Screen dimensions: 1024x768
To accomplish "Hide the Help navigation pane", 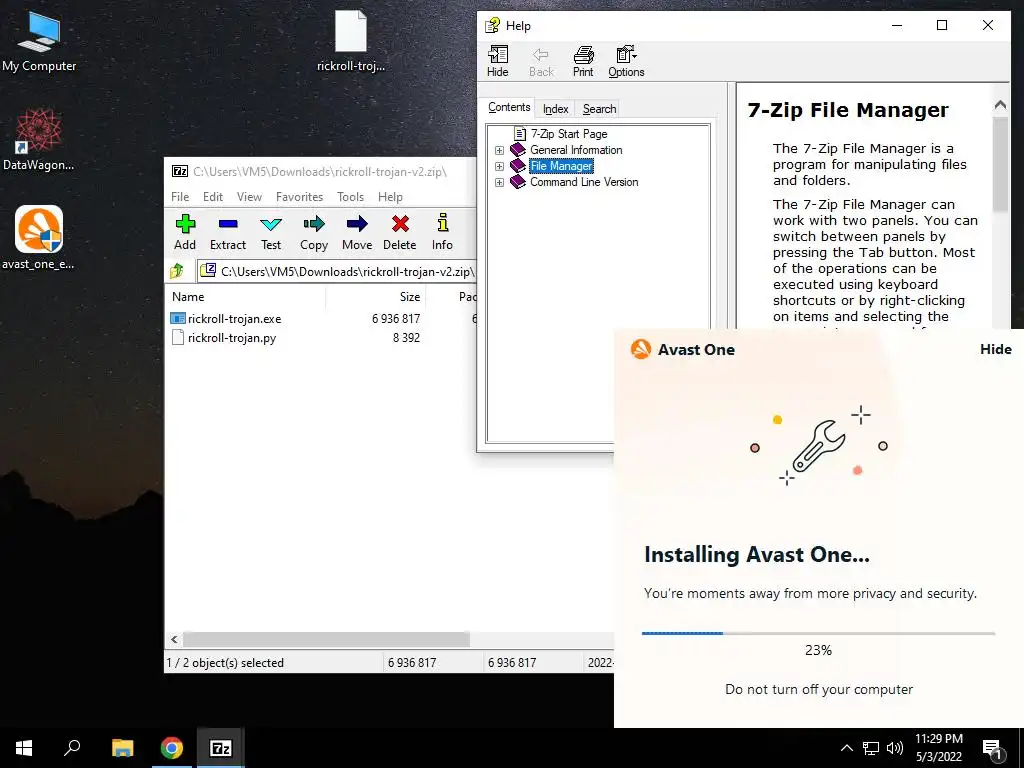I will [x=498, y=61].
